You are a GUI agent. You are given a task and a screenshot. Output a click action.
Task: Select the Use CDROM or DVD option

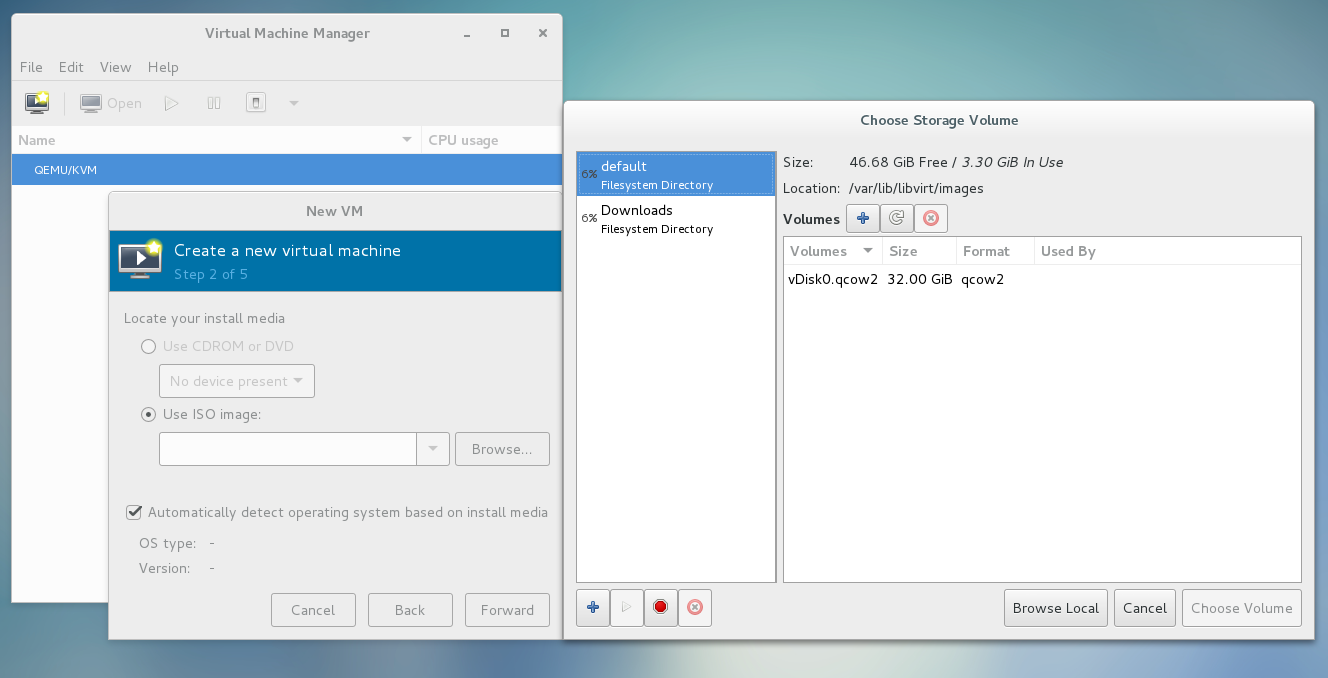148,346
